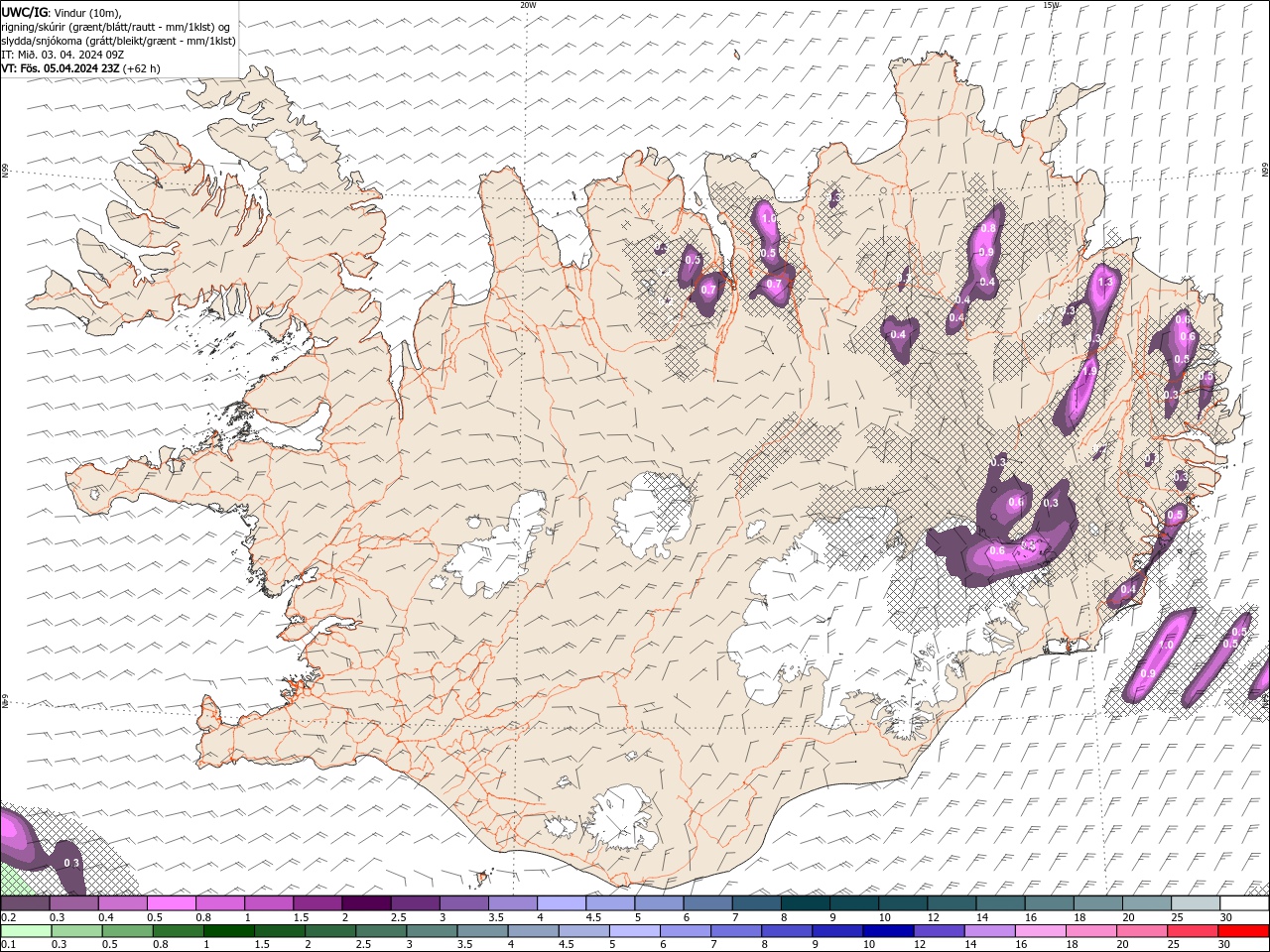This screenshot has width=1270, height=952.
Task: Click the 'slydda/snjókoma' legend description line
Action: pos(118,41)
